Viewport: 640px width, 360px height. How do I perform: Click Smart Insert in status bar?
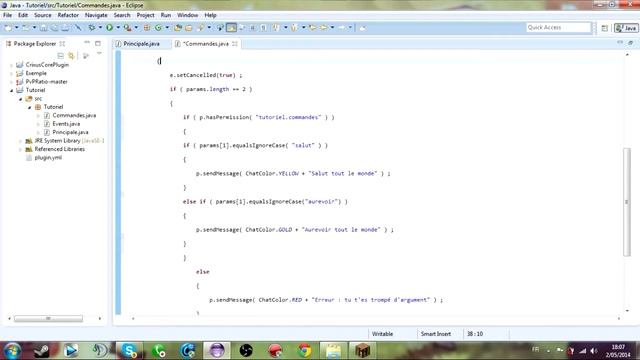tap(436, 334)
